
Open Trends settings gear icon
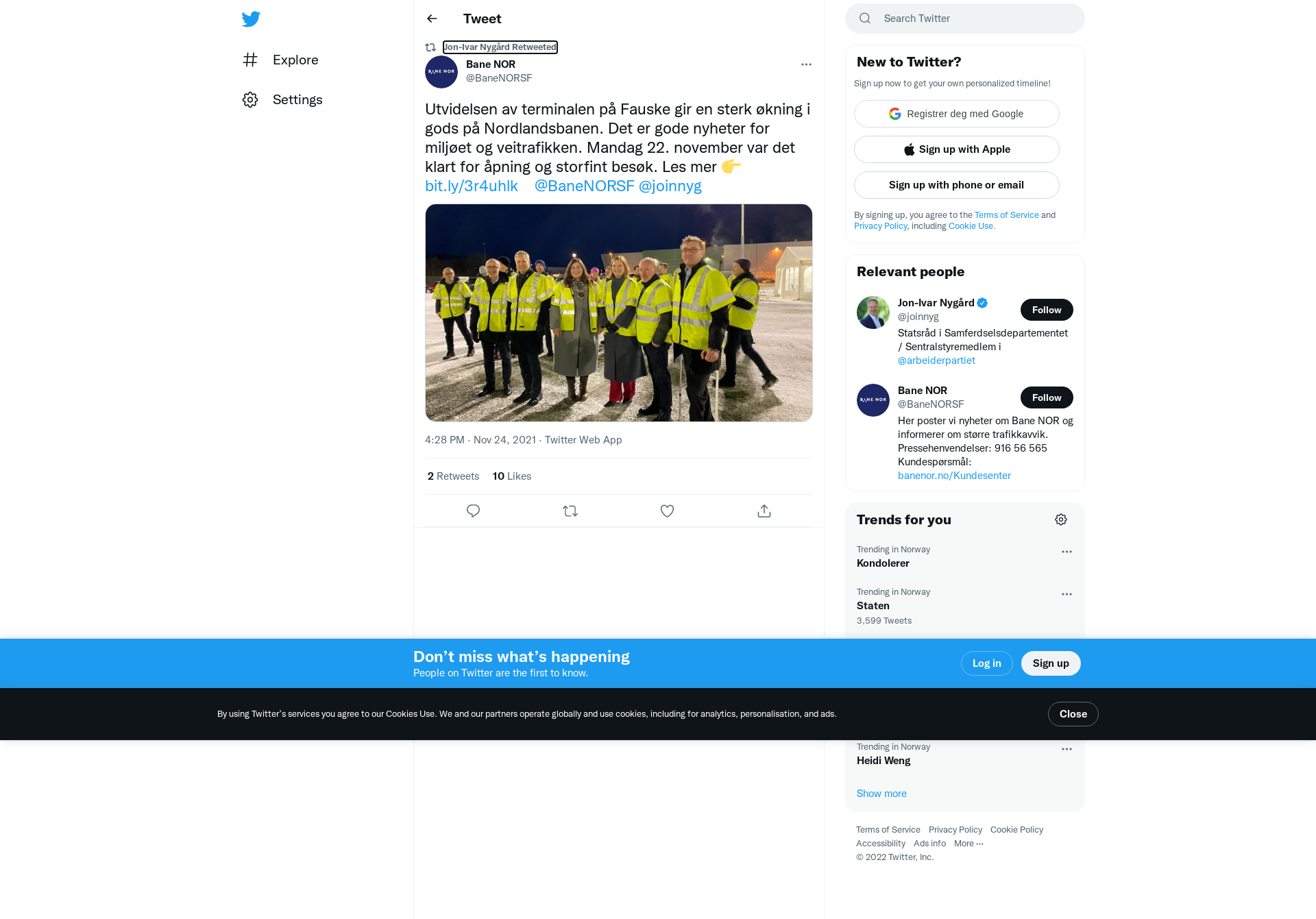click(x=1061, y=519)
